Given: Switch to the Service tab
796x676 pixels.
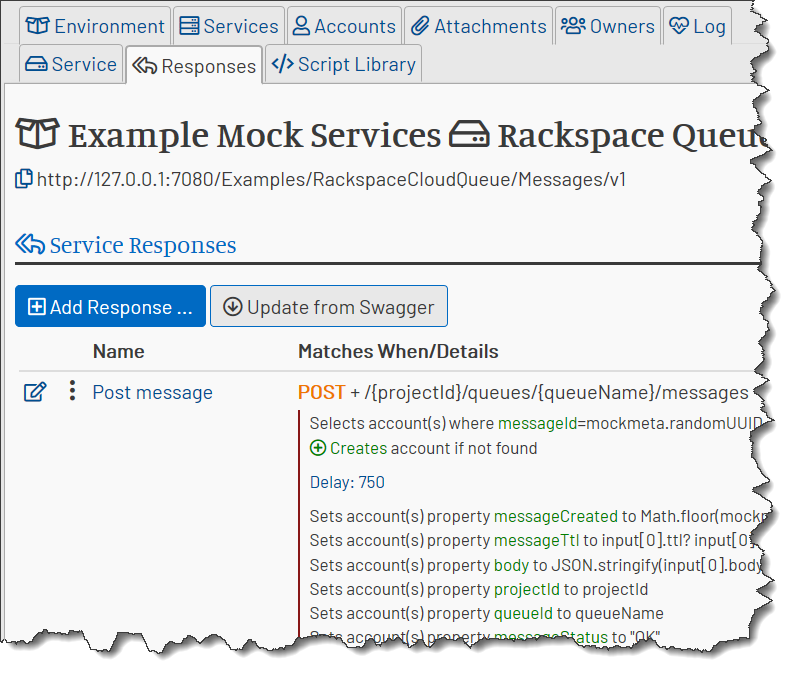Looking at the screenshot, I should [x=71, y=64].
